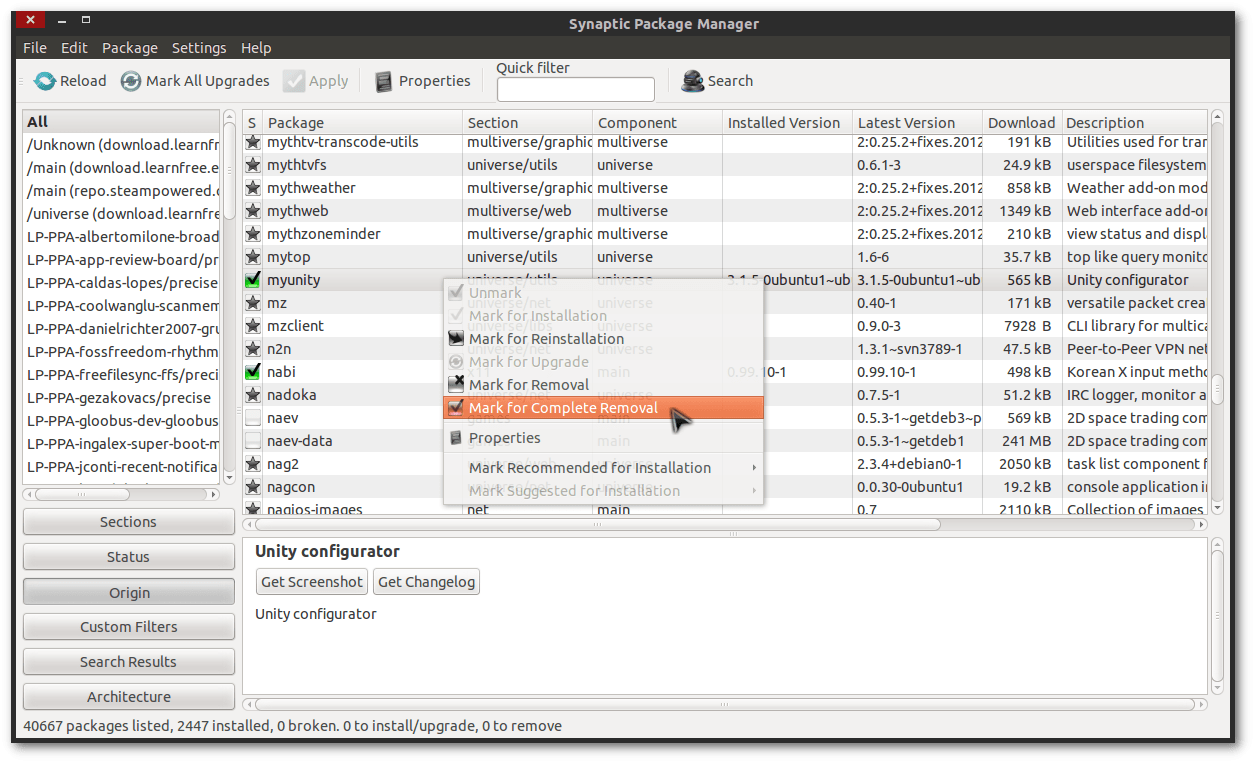Select LP-PPA-coolwanglu-scanmem origin entry

tap(121, 306)
